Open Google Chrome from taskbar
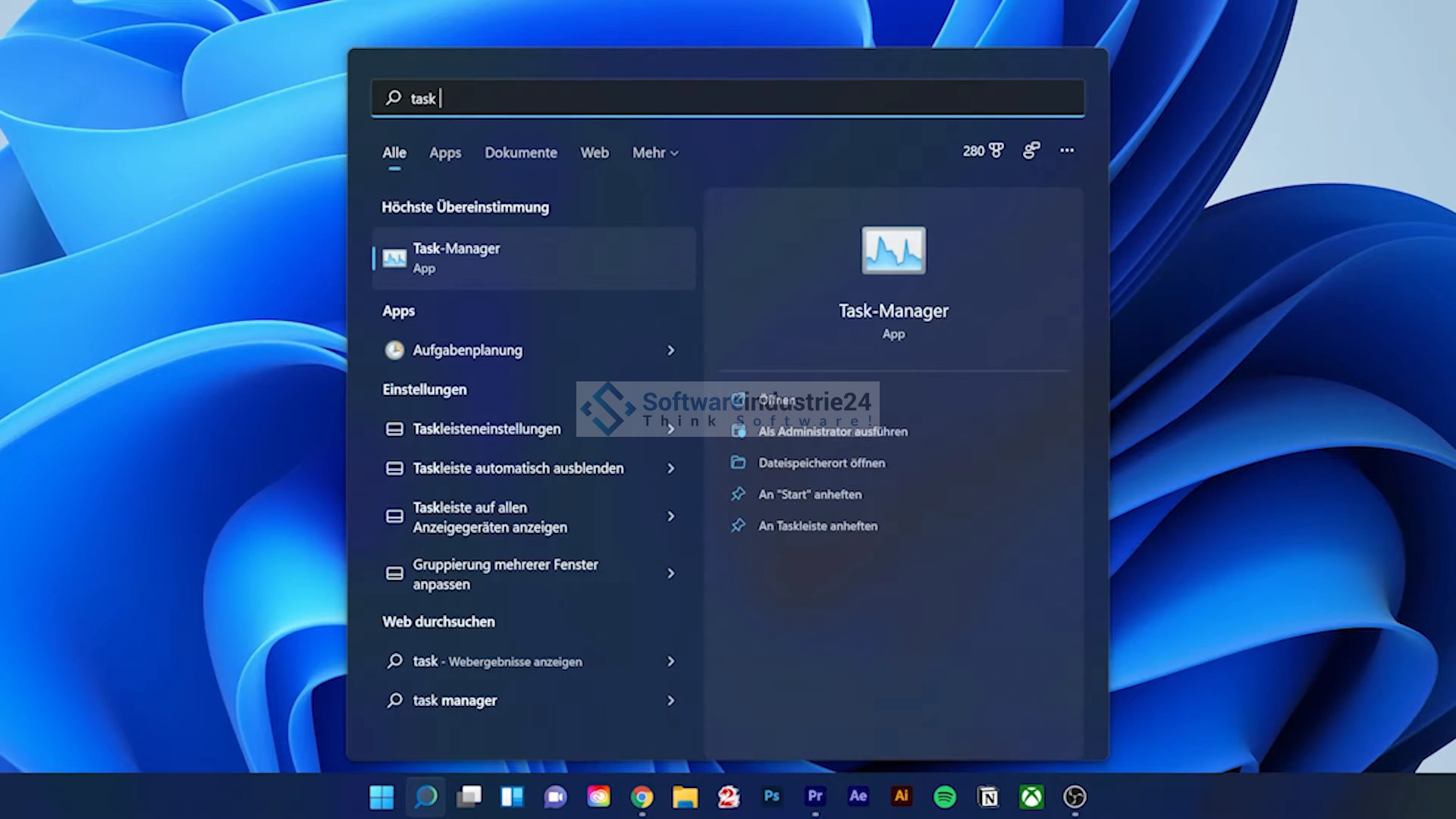This screenshot has height=819, width=1456. pyautogui.click(x=642, y=796)
